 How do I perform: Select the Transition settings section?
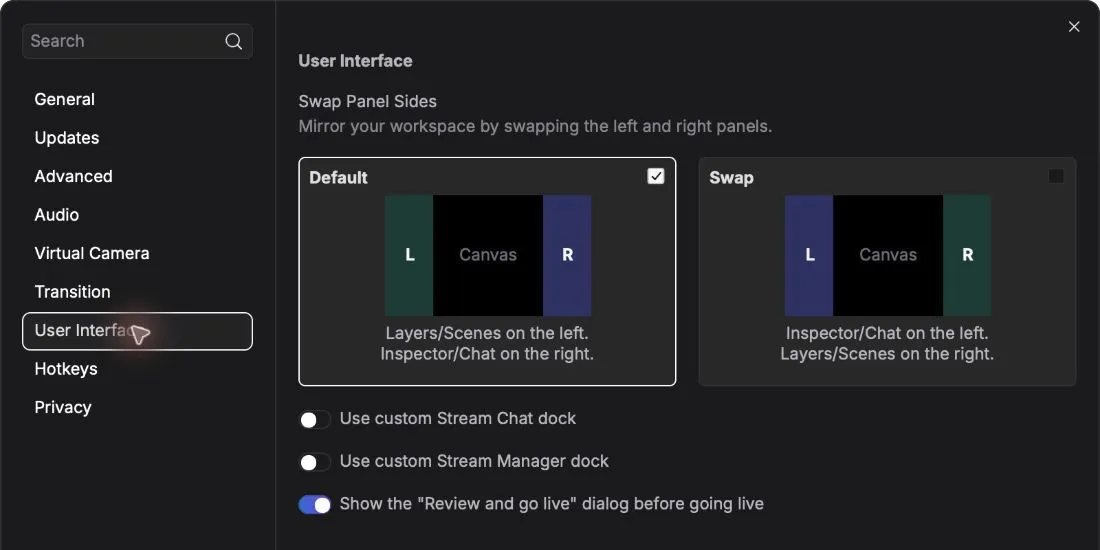coord(72,292)
